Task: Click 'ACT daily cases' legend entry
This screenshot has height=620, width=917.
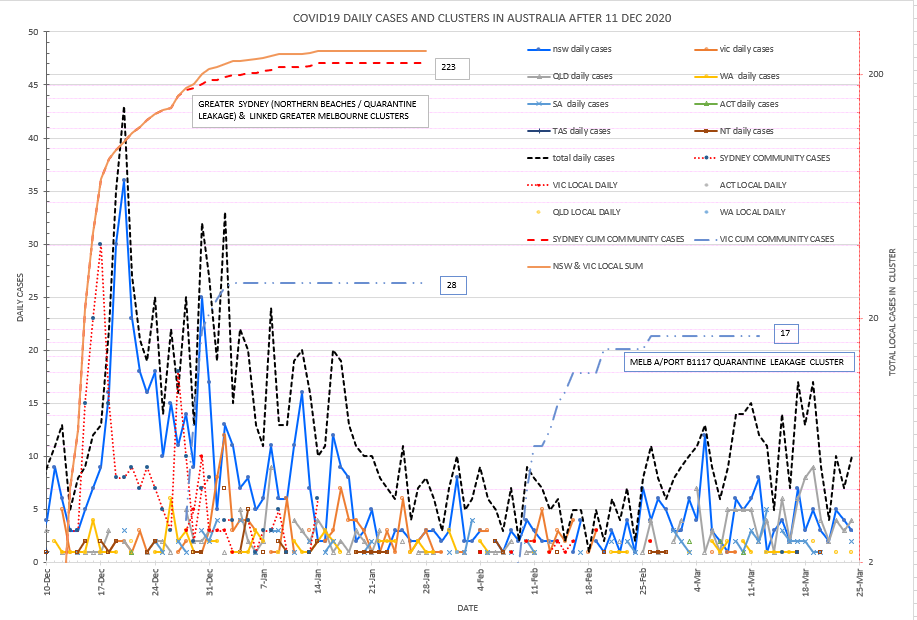Action: tap(736, 104)
